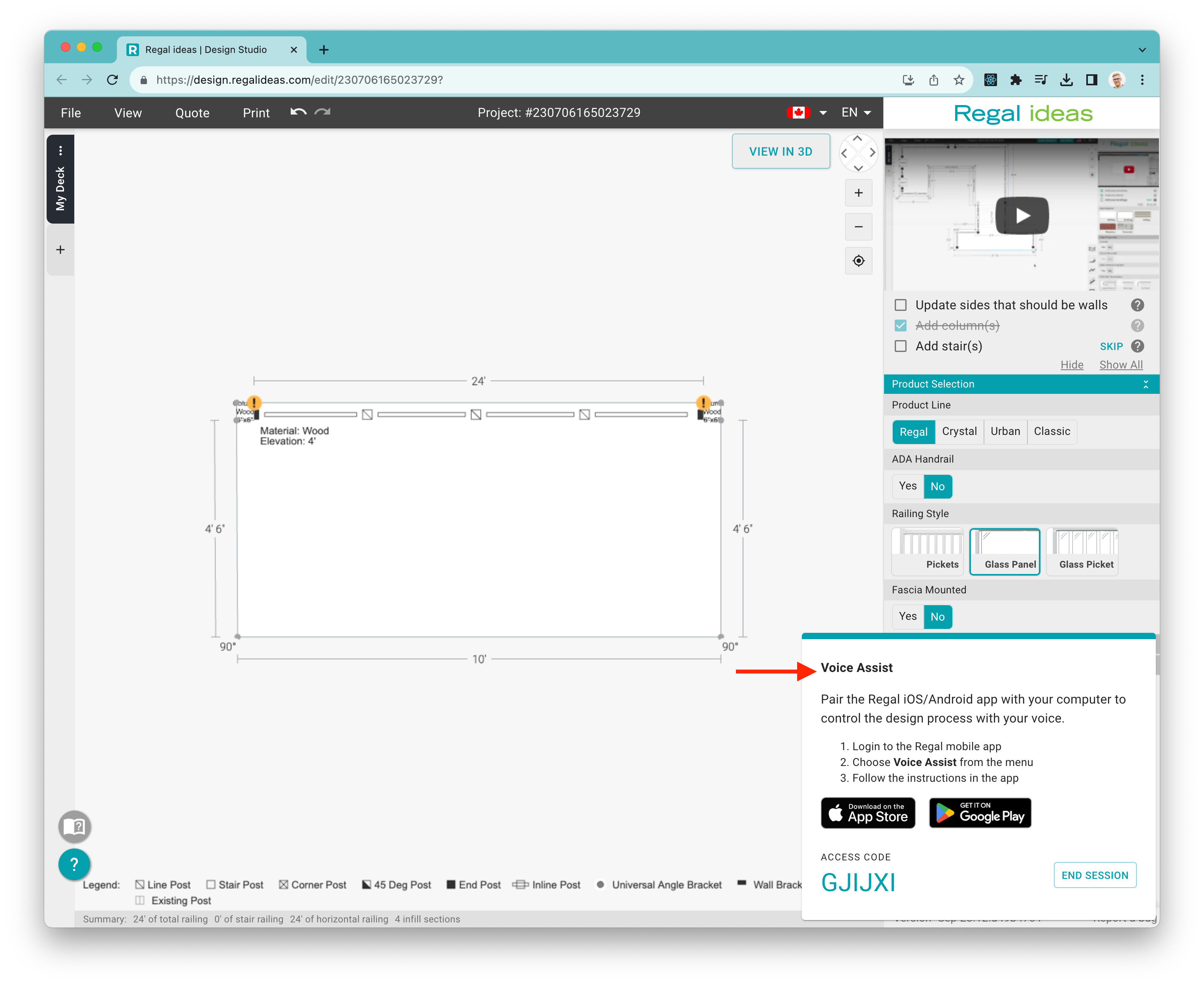Reload the browser page
The width and height of the screenshot is (1204, 986).
pos(112,80)
